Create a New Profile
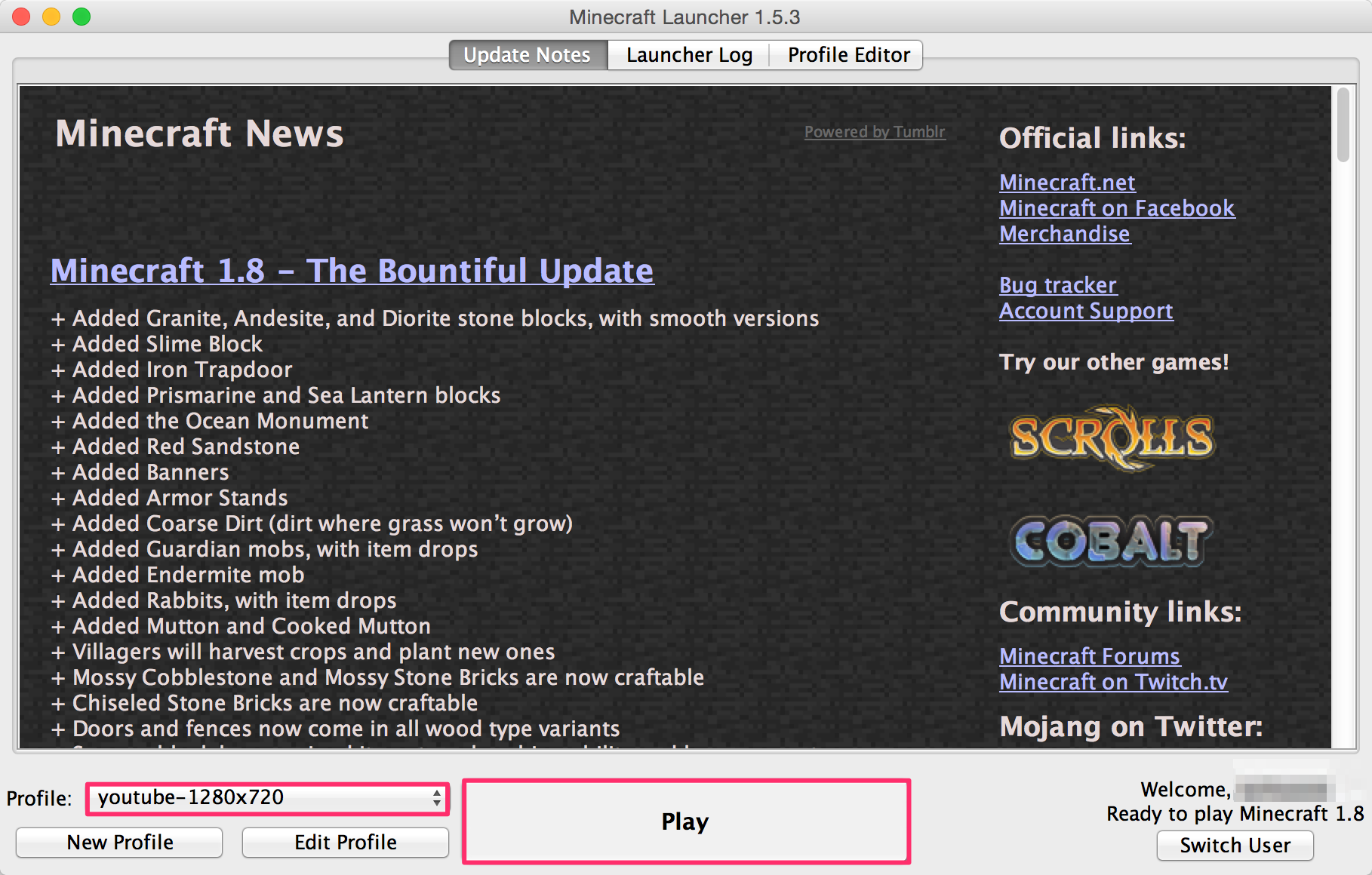 (x=119, y=843)
